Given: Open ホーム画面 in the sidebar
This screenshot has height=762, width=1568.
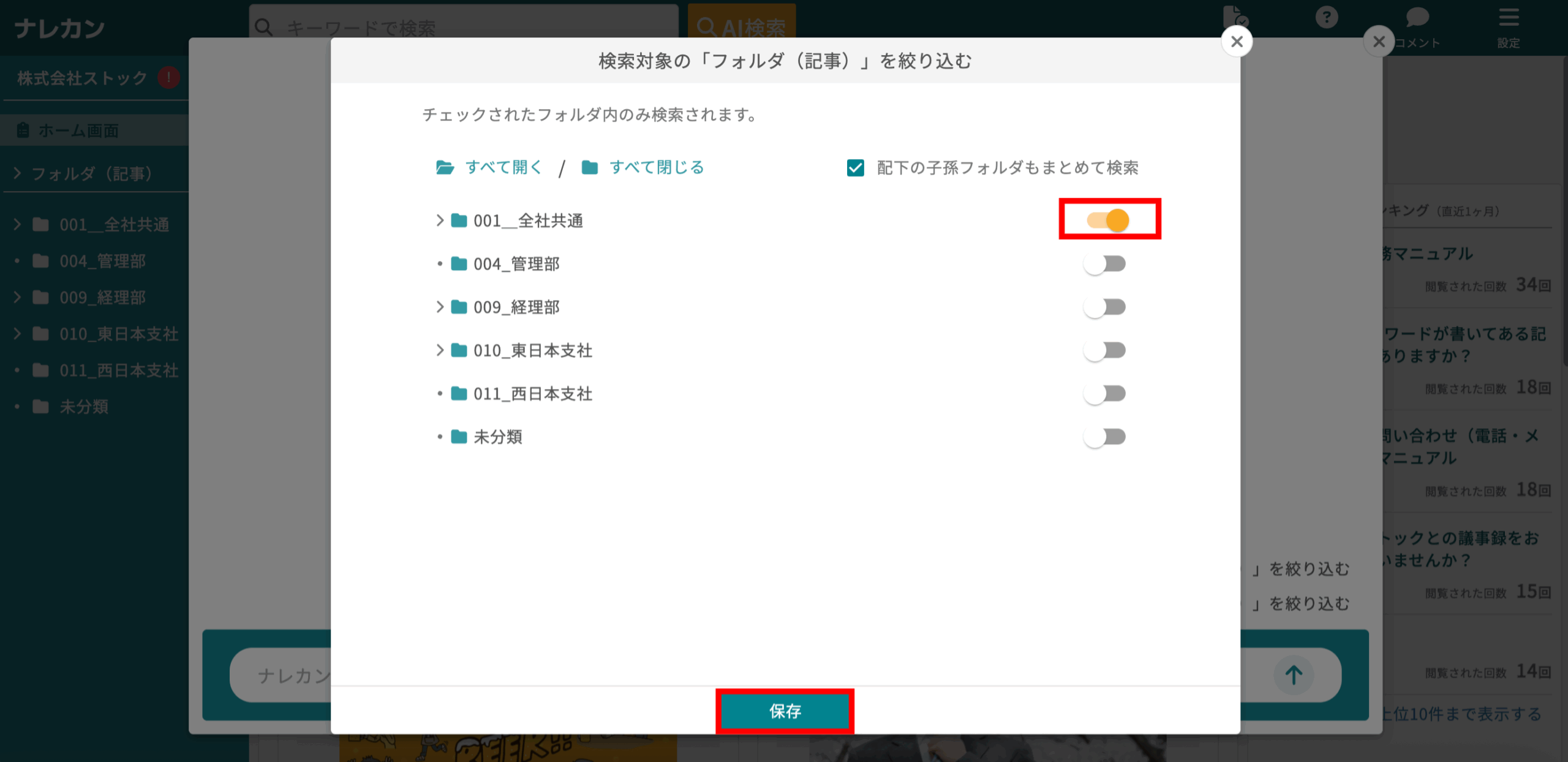Looking at the screenshot, I should coord(94,130).
